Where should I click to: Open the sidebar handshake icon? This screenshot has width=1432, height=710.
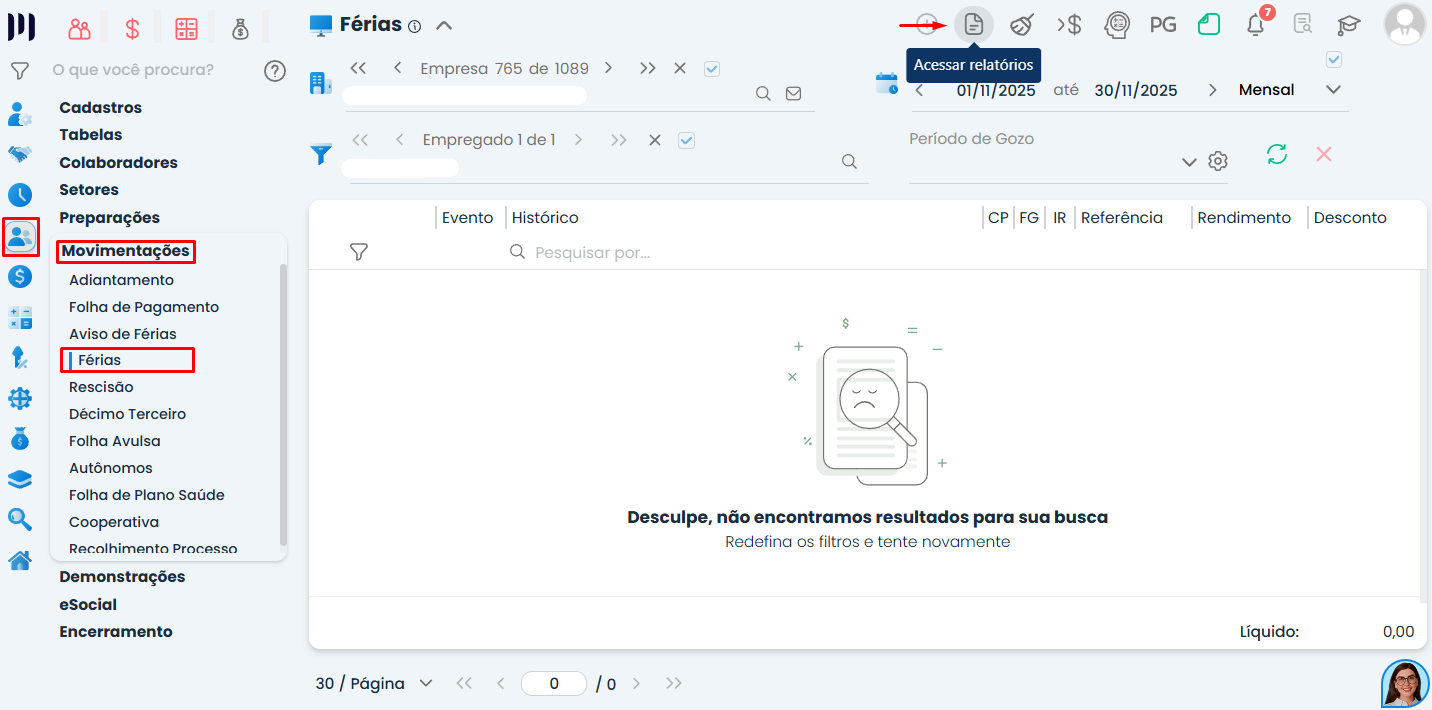(x=20, y=154)
